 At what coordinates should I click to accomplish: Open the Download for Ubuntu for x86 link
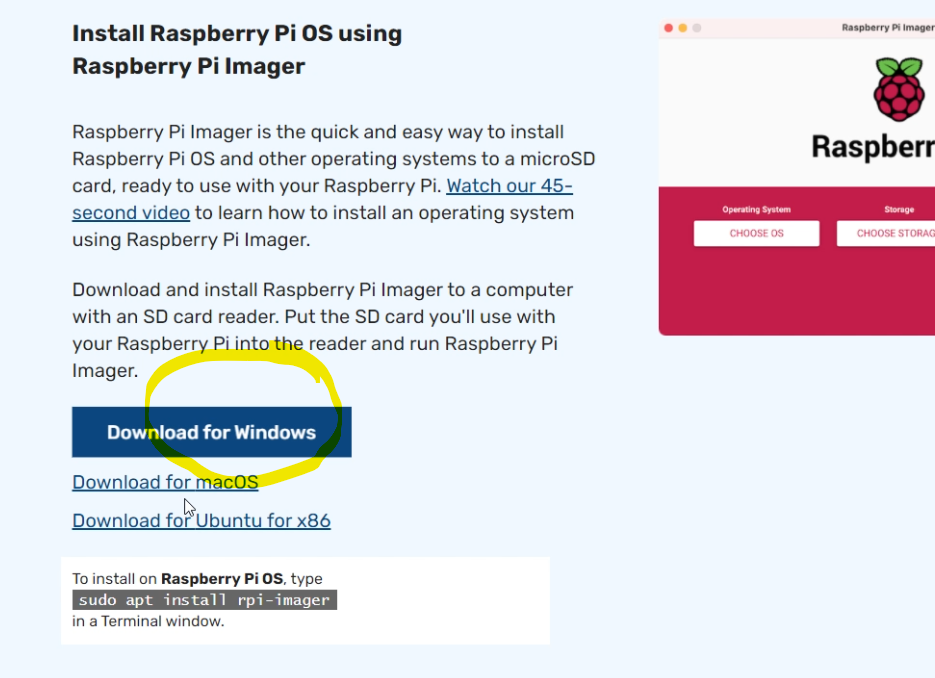click(202, 521)
